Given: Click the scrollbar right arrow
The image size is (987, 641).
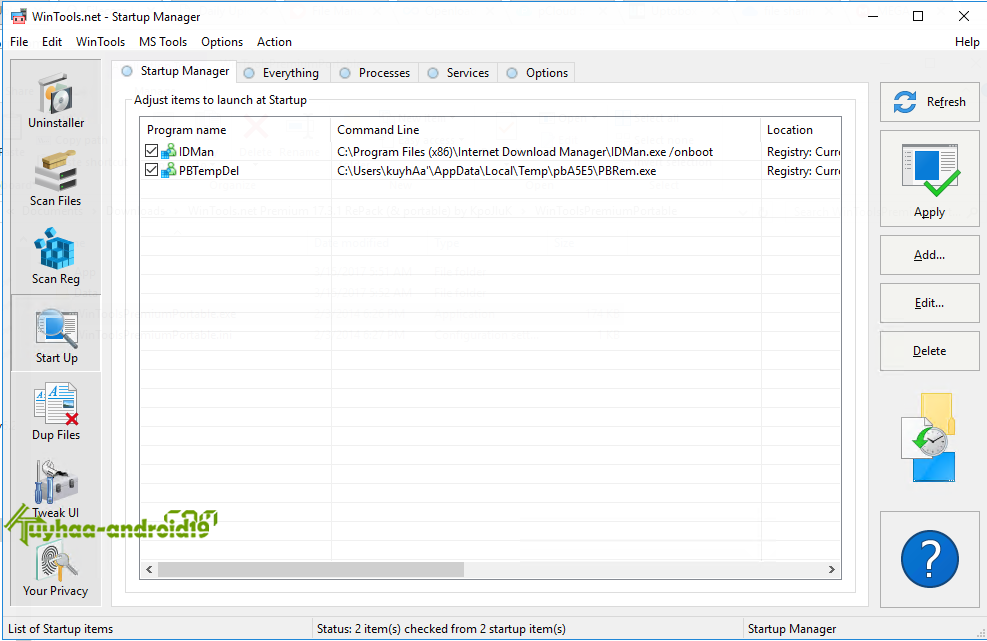Looking at the screenshot, I should (x=832, y=569).
